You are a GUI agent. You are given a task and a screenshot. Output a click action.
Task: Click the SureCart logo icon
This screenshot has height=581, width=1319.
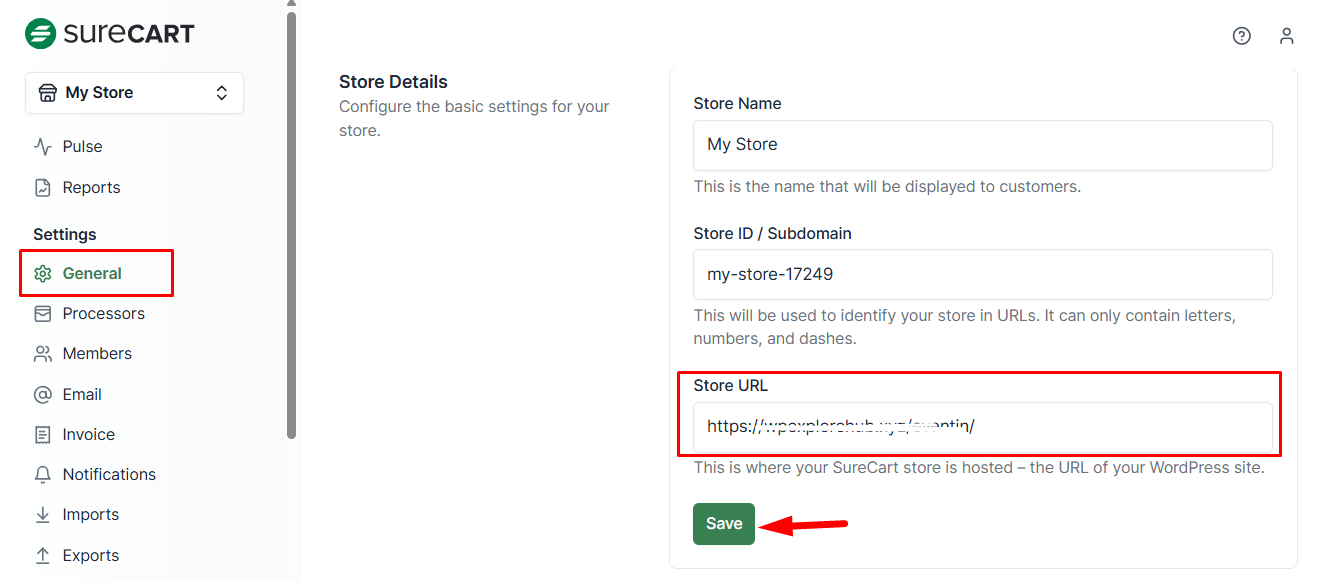[x=41, y=33]
